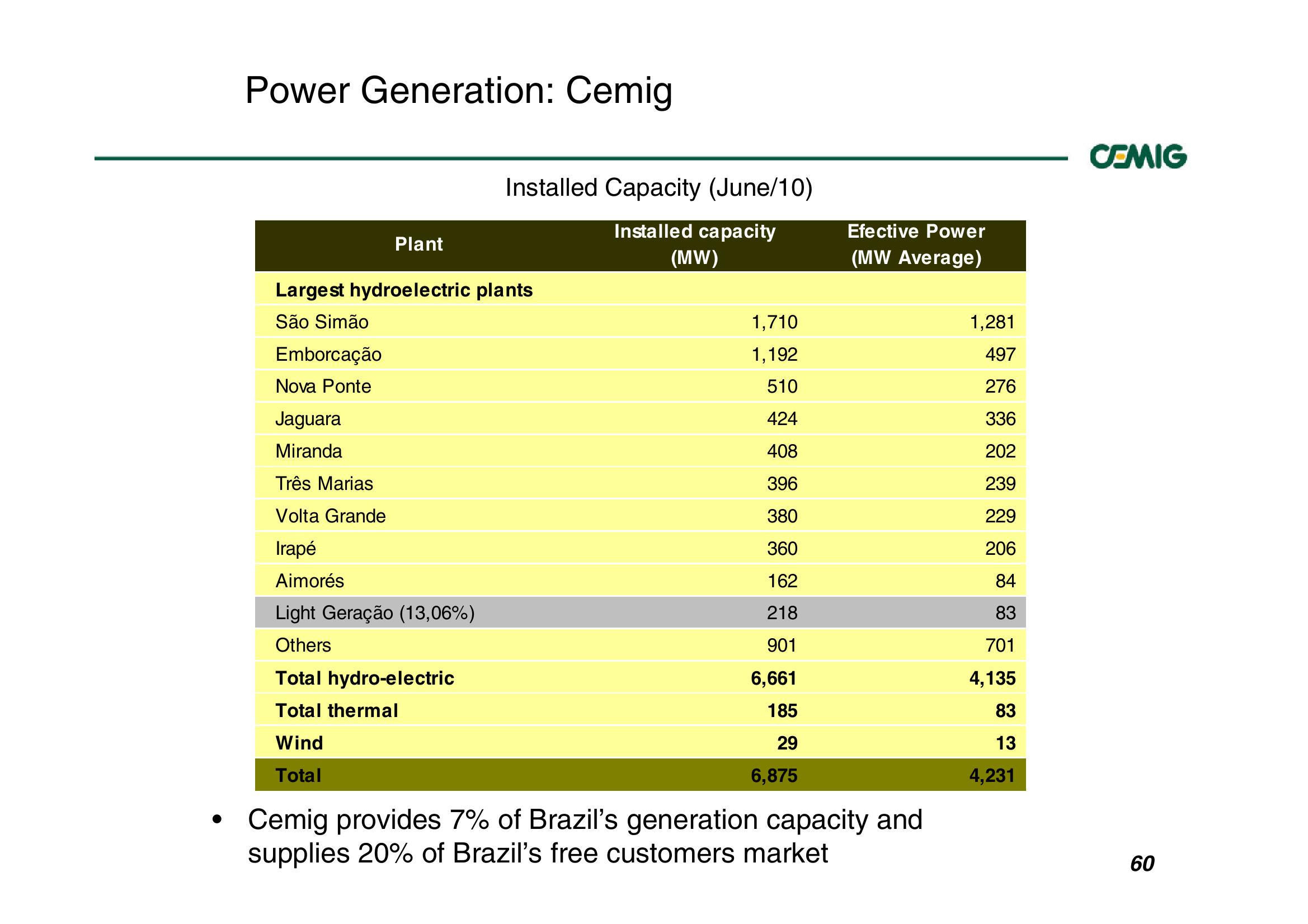The image size is (1308, 924).
Task: Select Total hydro-electric effective power 4,135
Action: pos(992,679)
